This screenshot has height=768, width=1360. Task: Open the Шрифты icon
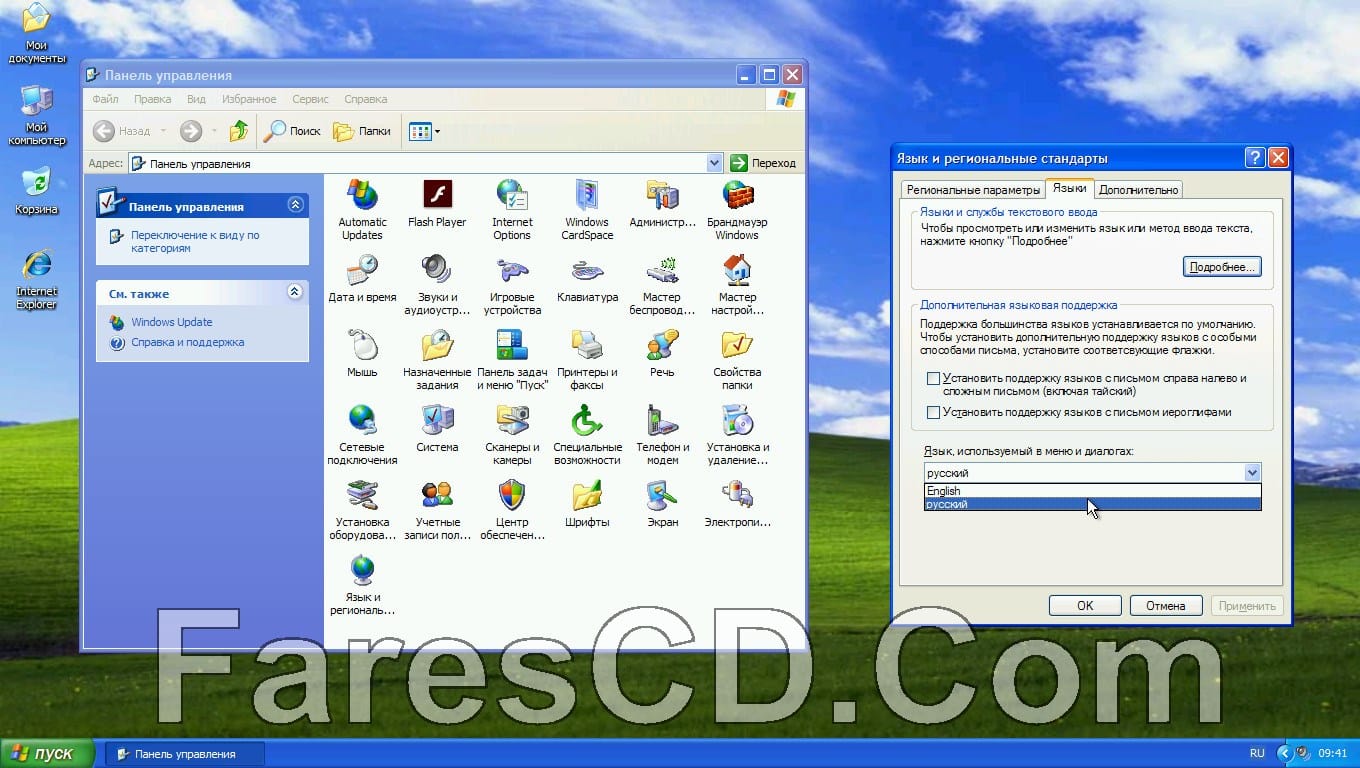[x=587, y=503]
